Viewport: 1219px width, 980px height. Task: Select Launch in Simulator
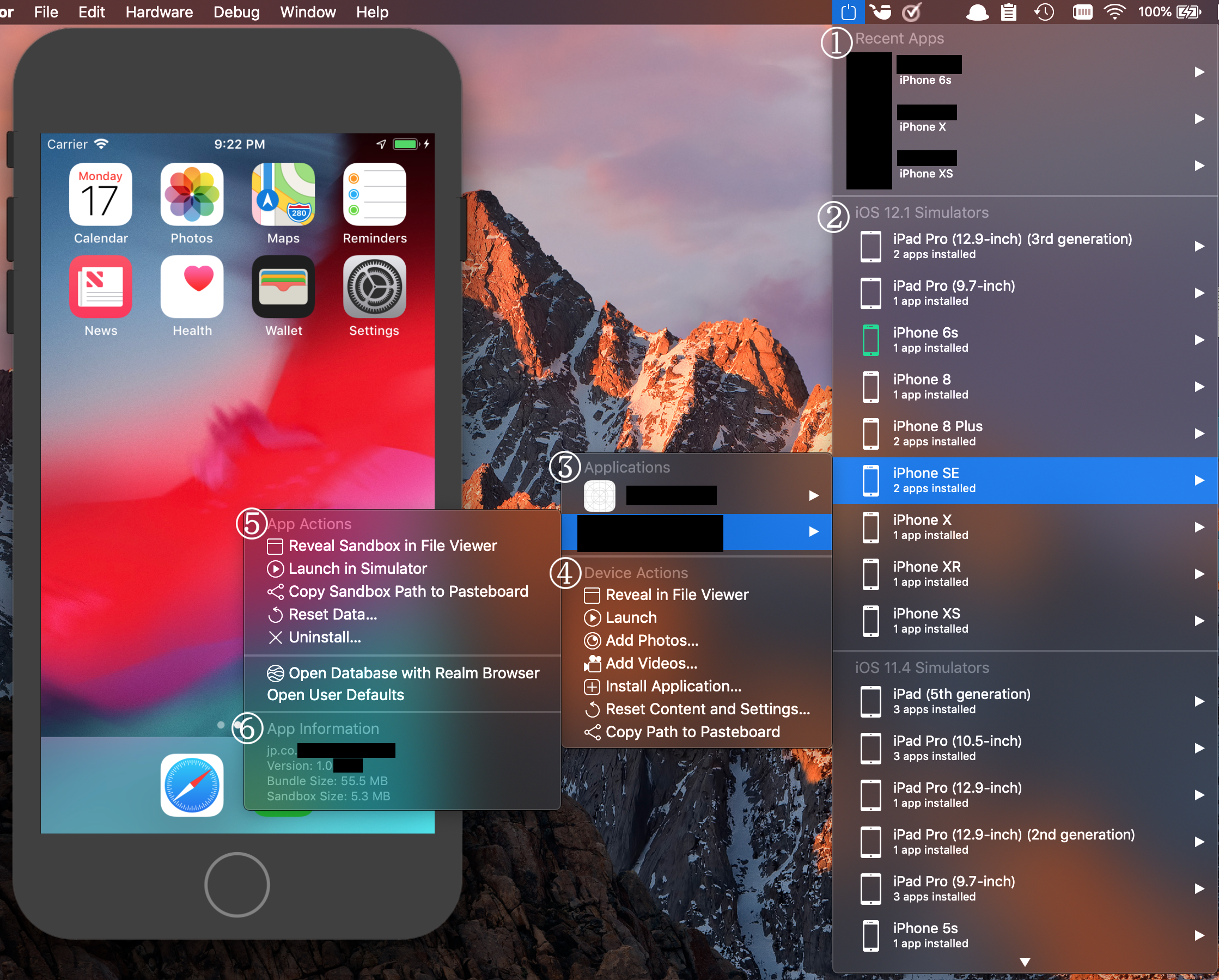[402, 568]
